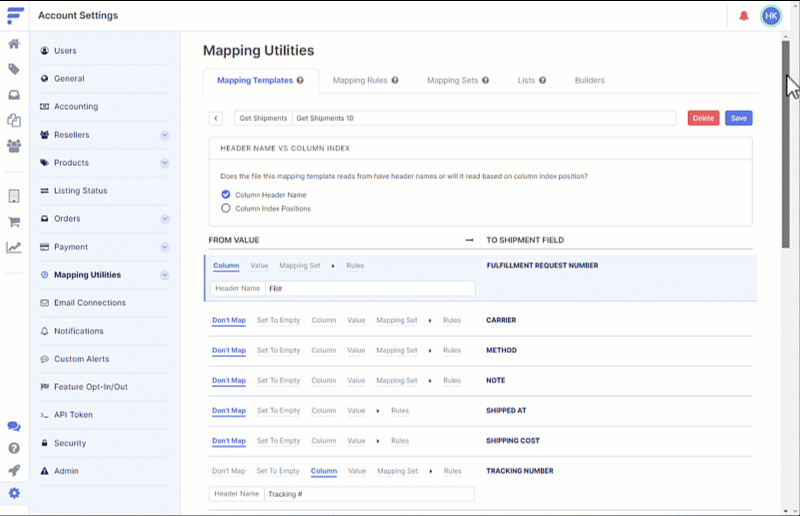Expand the Resellers submenu chevron
The width and height of the screenshot is (800, 516).
[165, 135]
